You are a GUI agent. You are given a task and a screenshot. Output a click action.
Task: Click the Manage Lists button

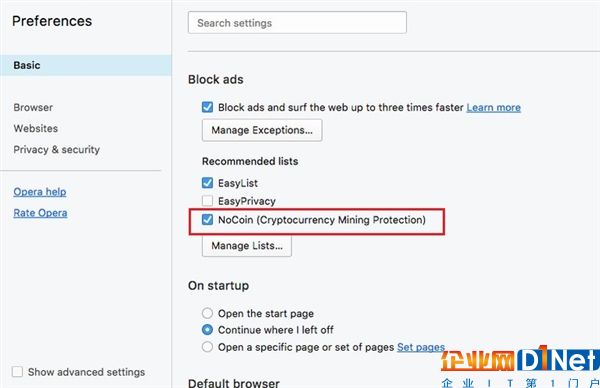pos(247,246)
